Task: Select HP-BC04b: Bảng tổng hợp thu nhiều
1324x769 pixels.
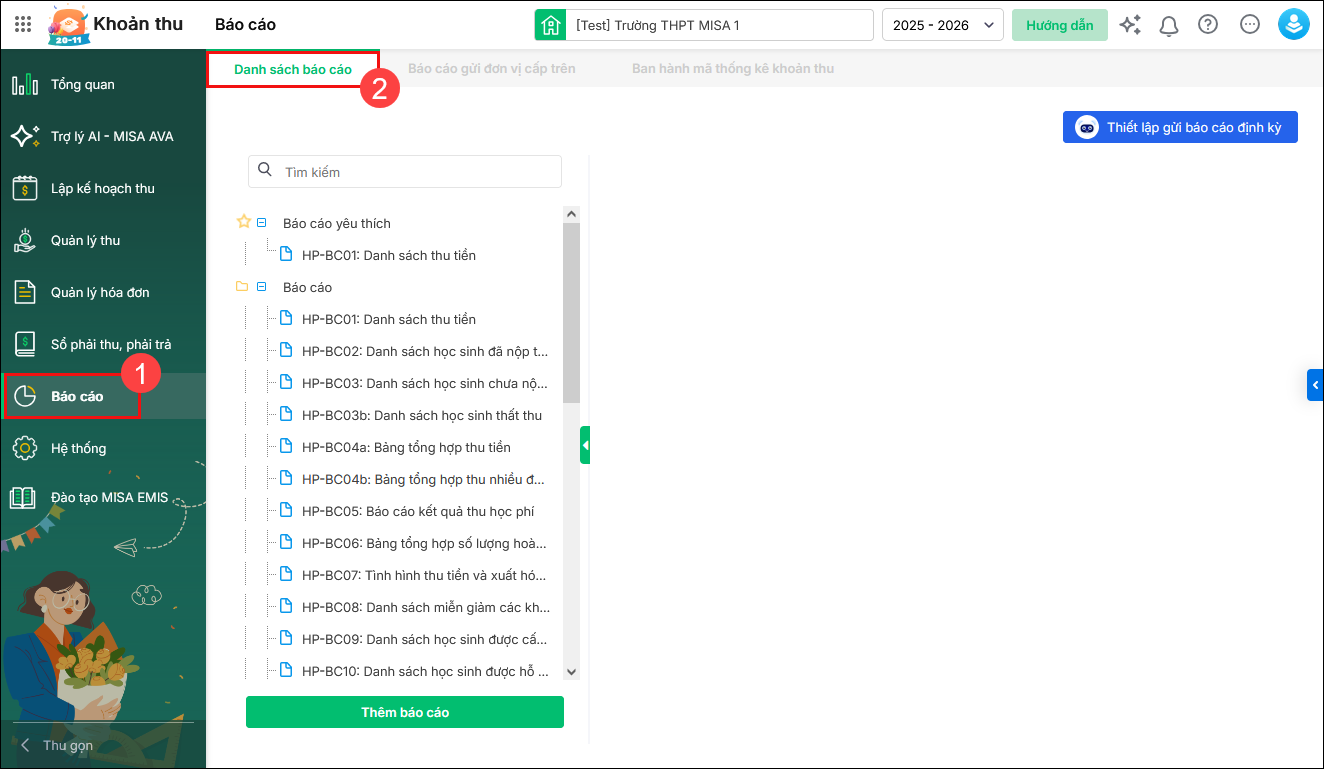Action: [x=425, y=479]
